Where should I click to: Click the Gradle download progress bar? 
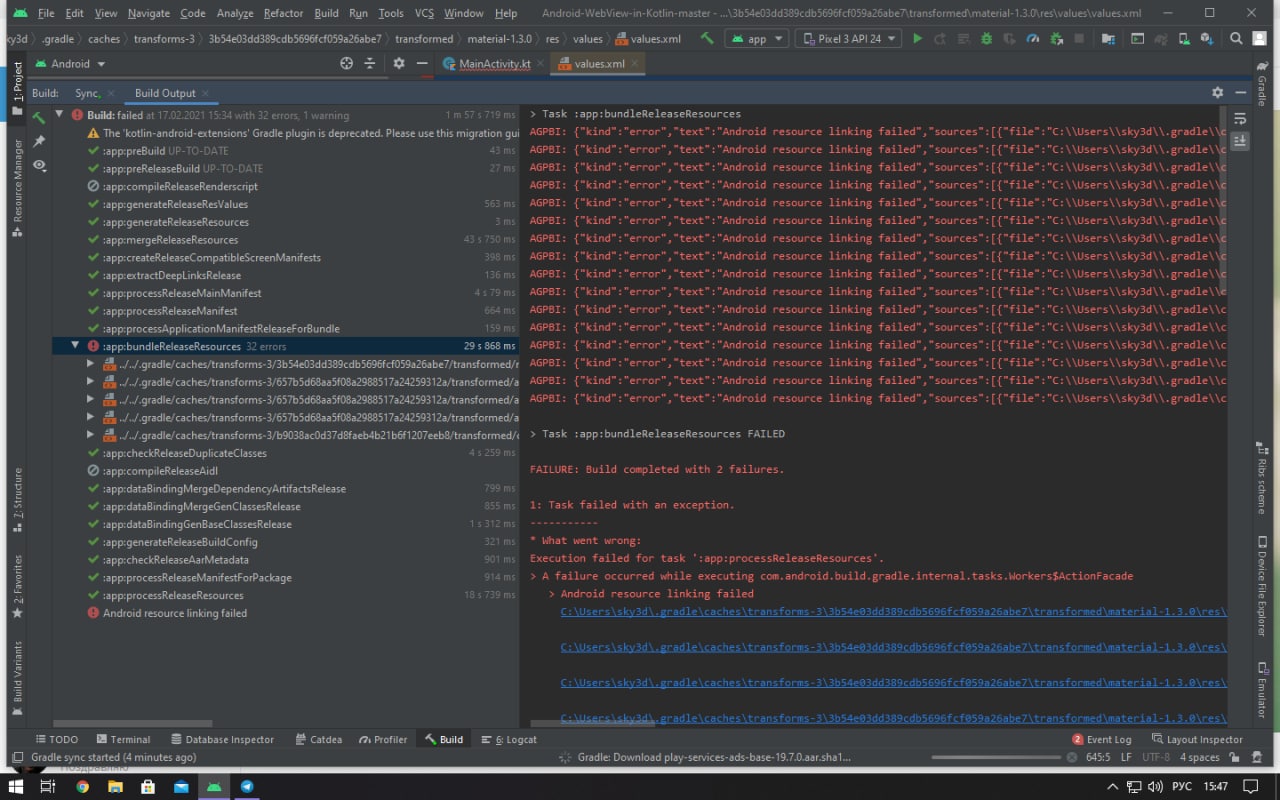point(996,757)
